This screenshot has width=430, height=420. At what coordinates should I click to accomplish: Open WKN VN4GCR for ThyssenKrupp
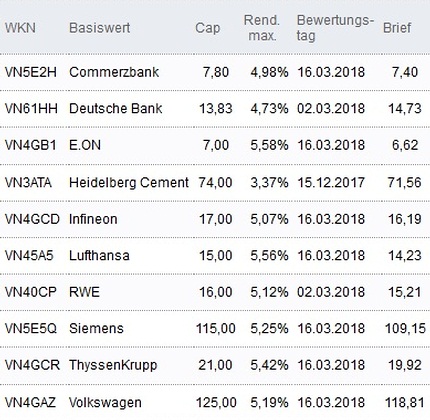32,365
